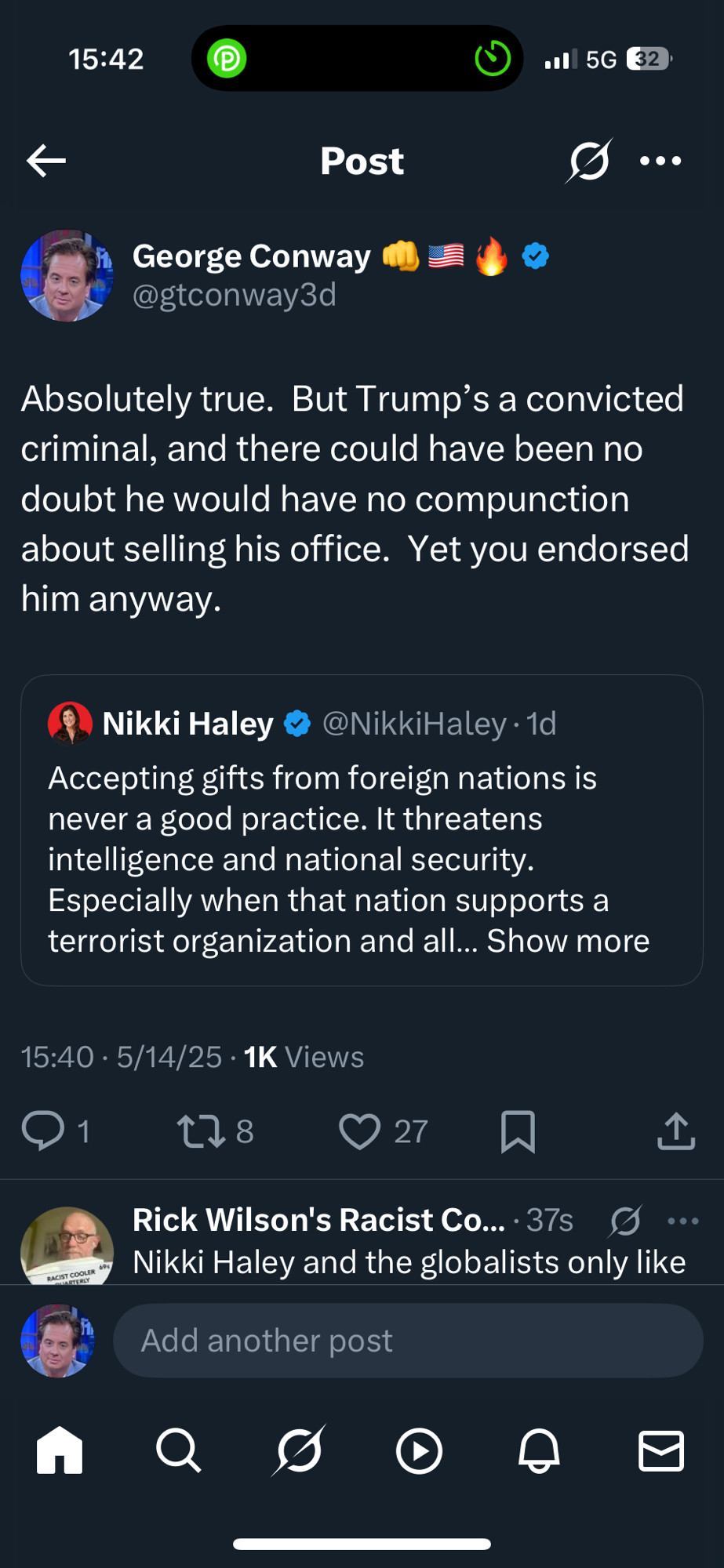
Task: Open Notifications bell tab
Action: tap(540, 1450)
